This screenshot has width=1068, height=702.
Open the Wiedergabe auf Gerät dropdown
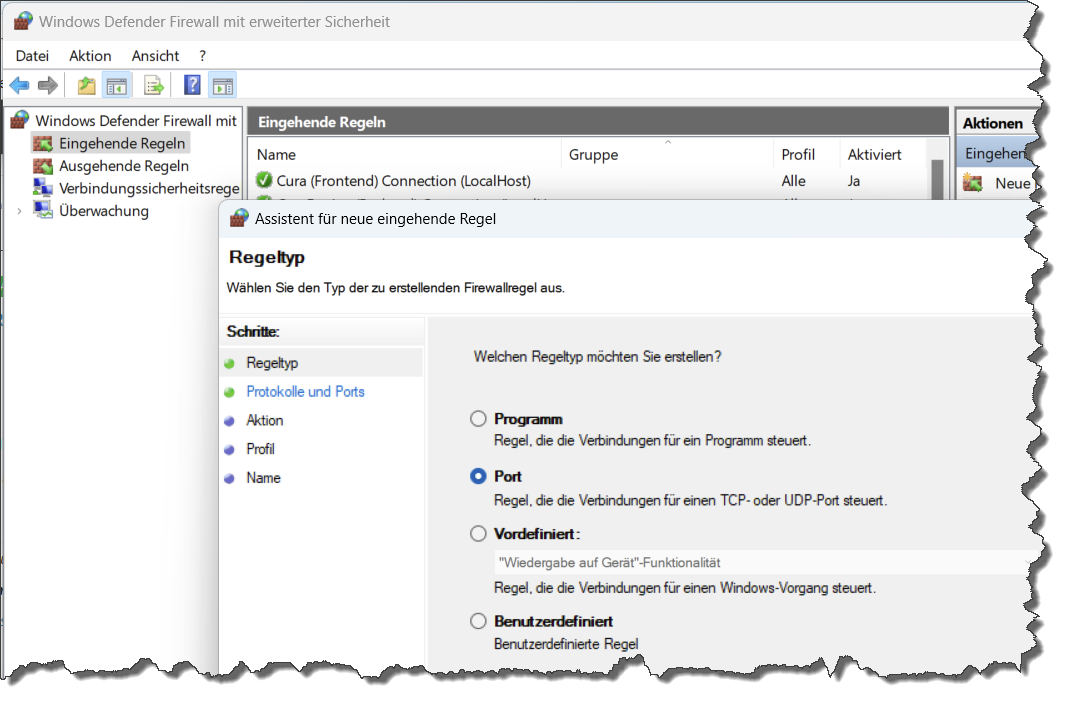764,562
